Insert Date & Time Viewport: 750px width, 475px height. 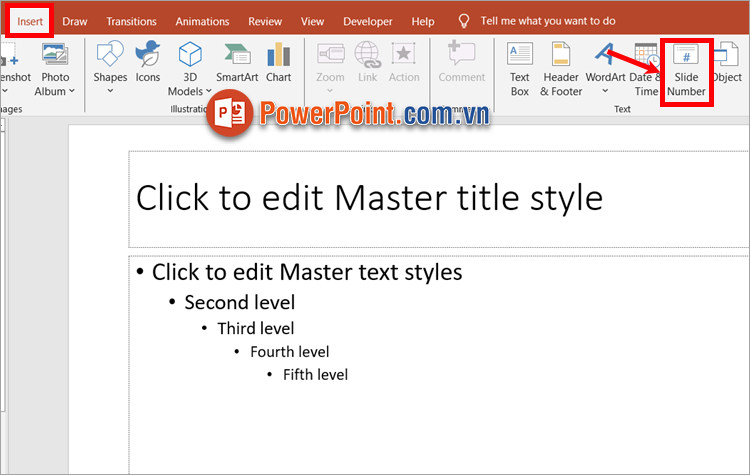[646, 70]
